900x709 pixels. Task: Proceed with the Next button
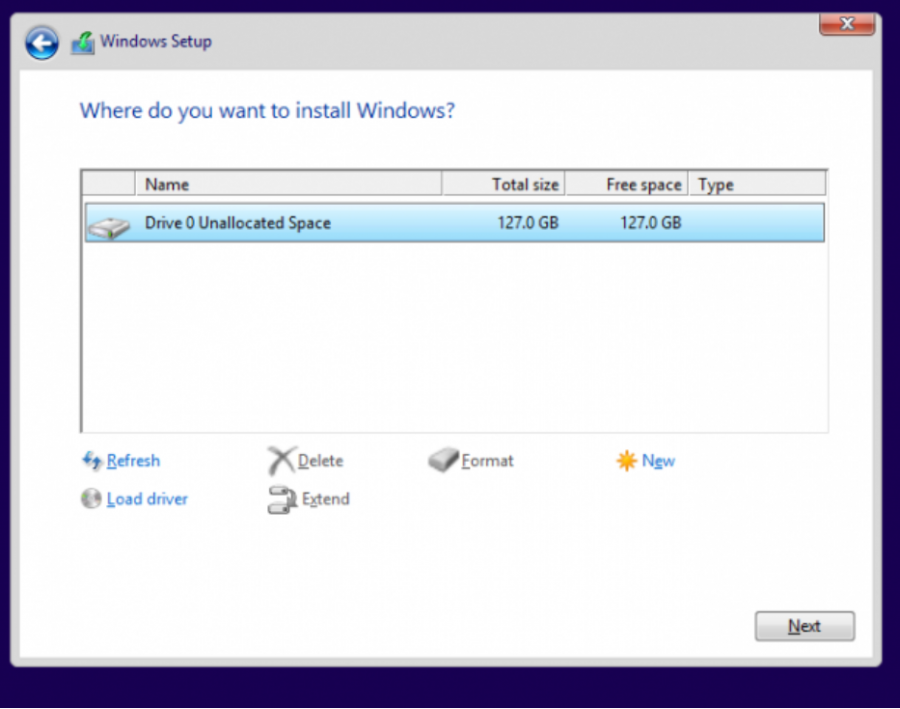804,626
